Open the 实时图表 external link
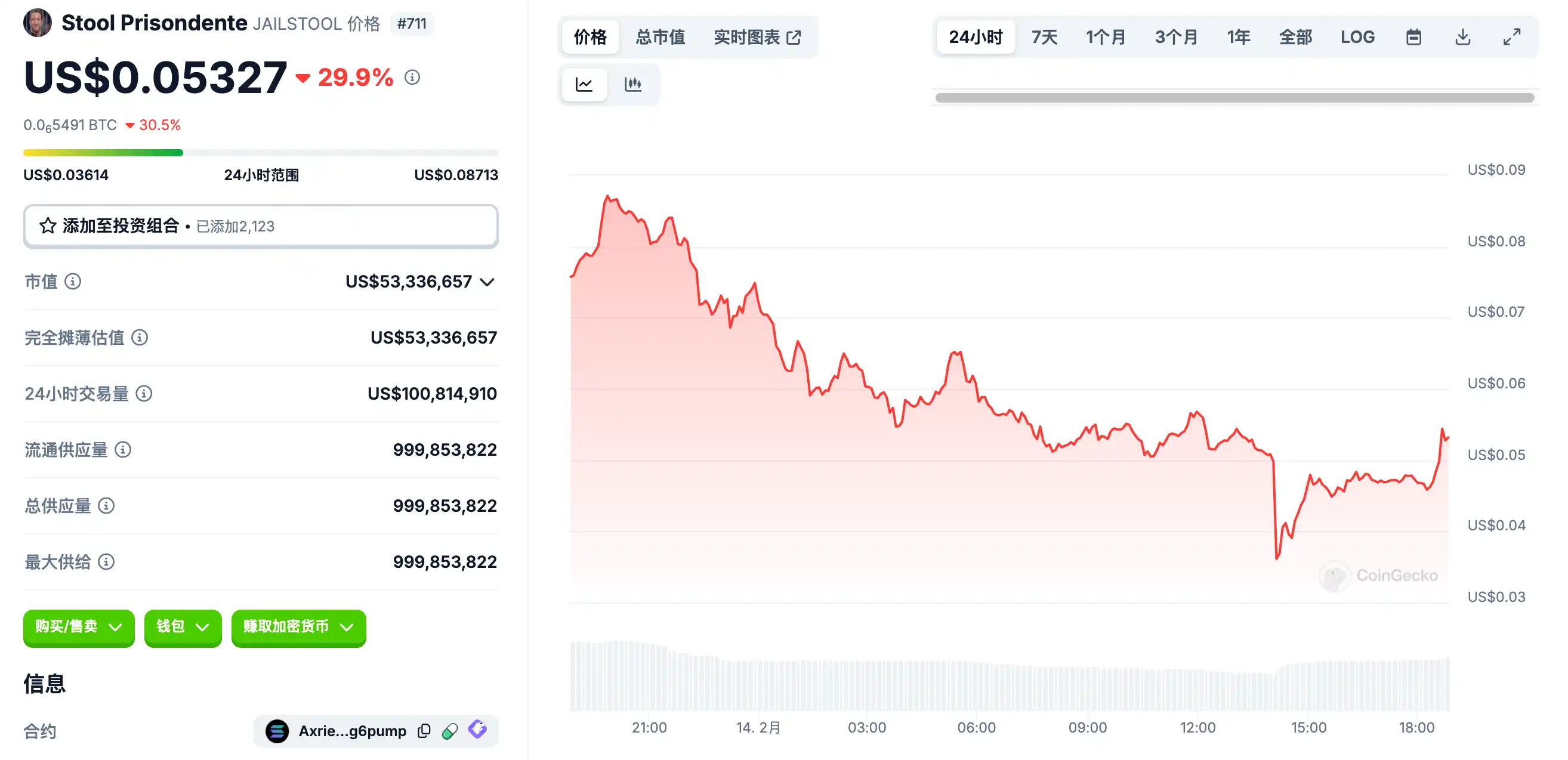Image resolution: width=1568 pixels, height=760 pixels. tap(757, 37)
